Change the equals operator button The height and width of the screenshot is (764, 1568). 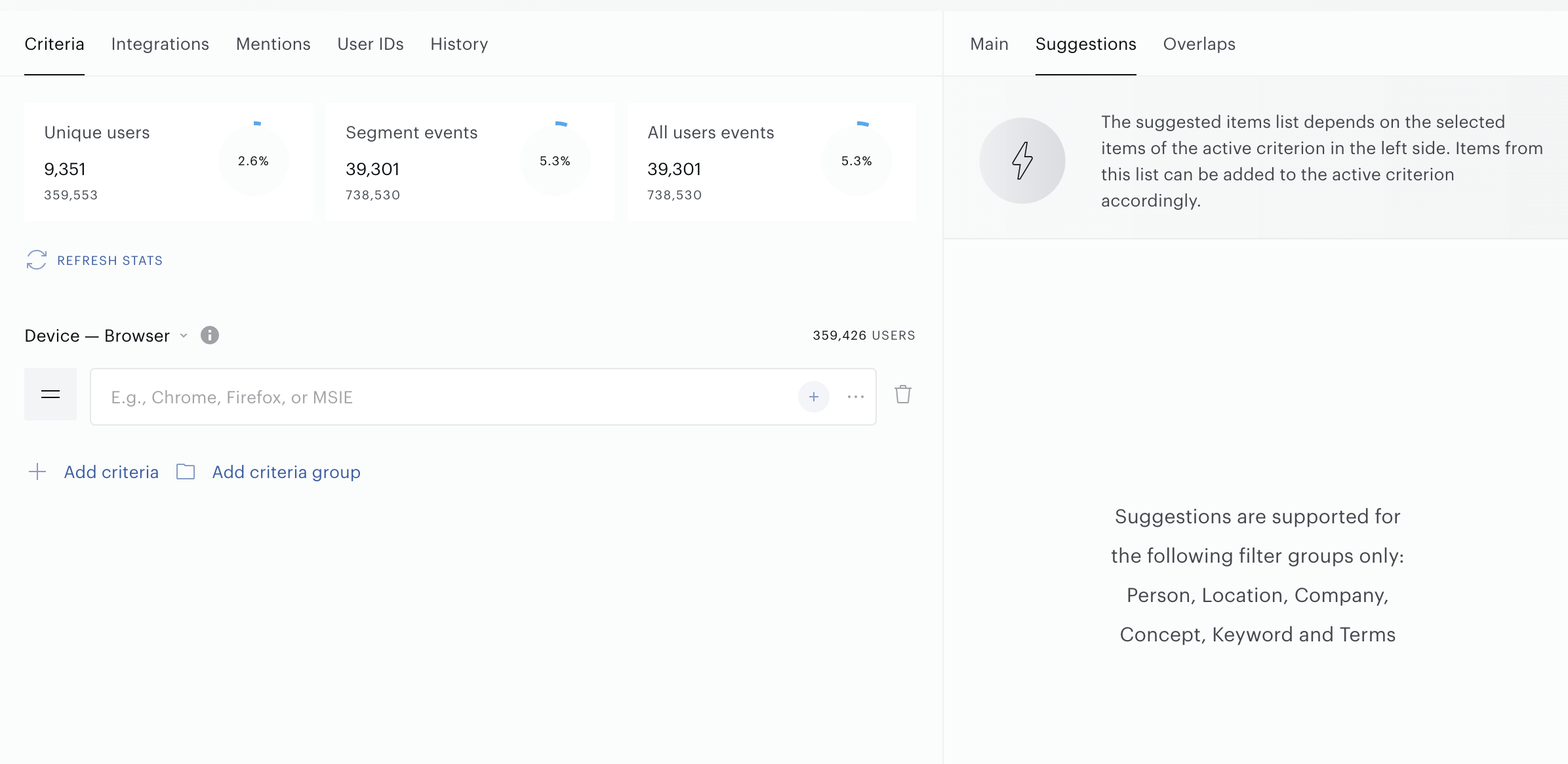click(x=50, y=394)
